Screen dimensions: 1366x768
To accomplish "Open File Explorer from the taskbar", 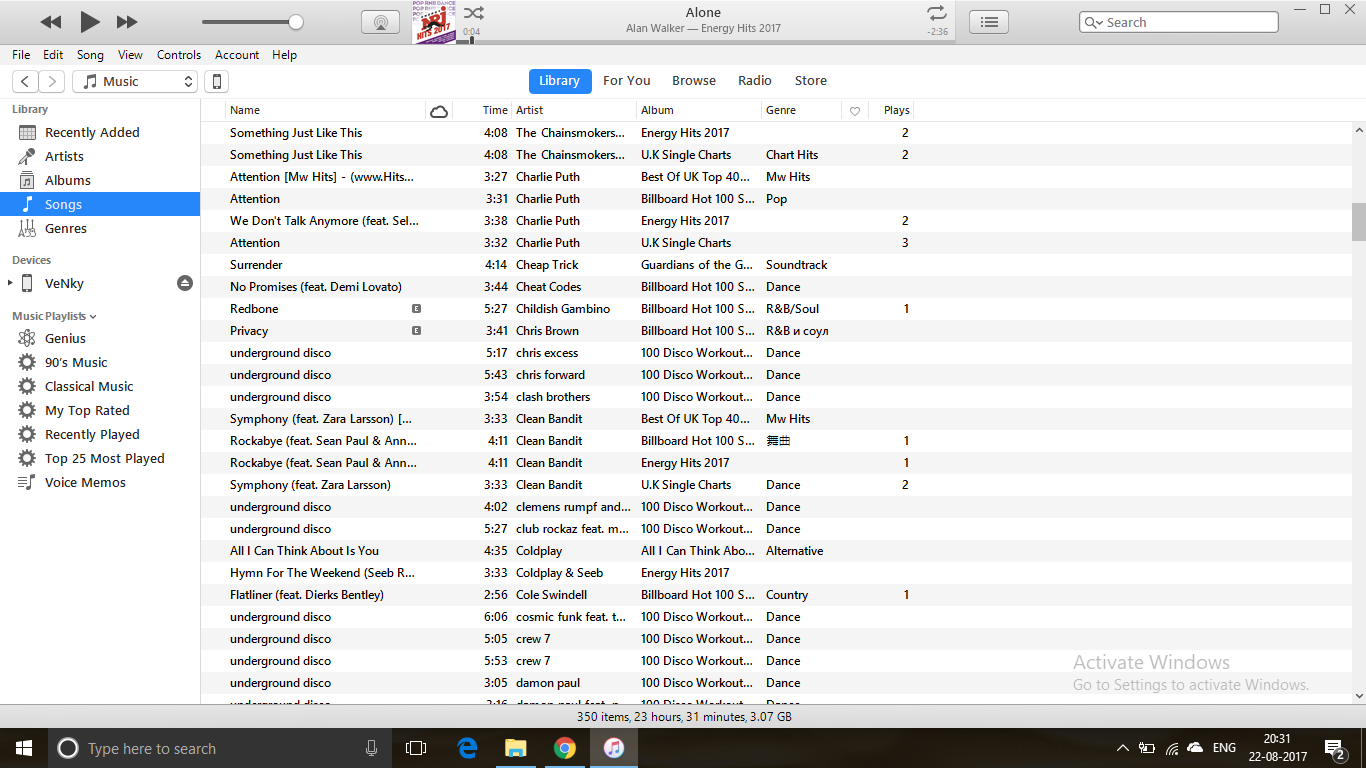I will click(x=516, y=748).
